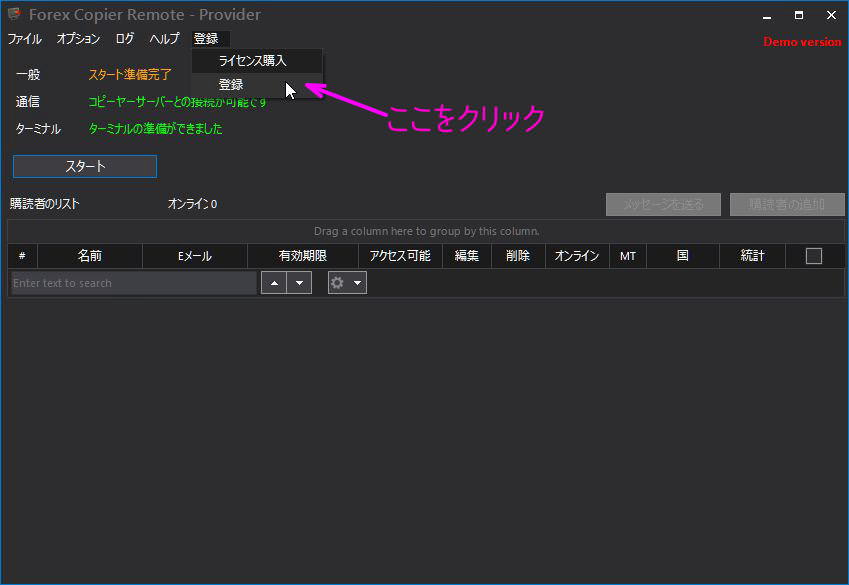
Task: Open the ヘルプ menu
Action: pos(164,39)
